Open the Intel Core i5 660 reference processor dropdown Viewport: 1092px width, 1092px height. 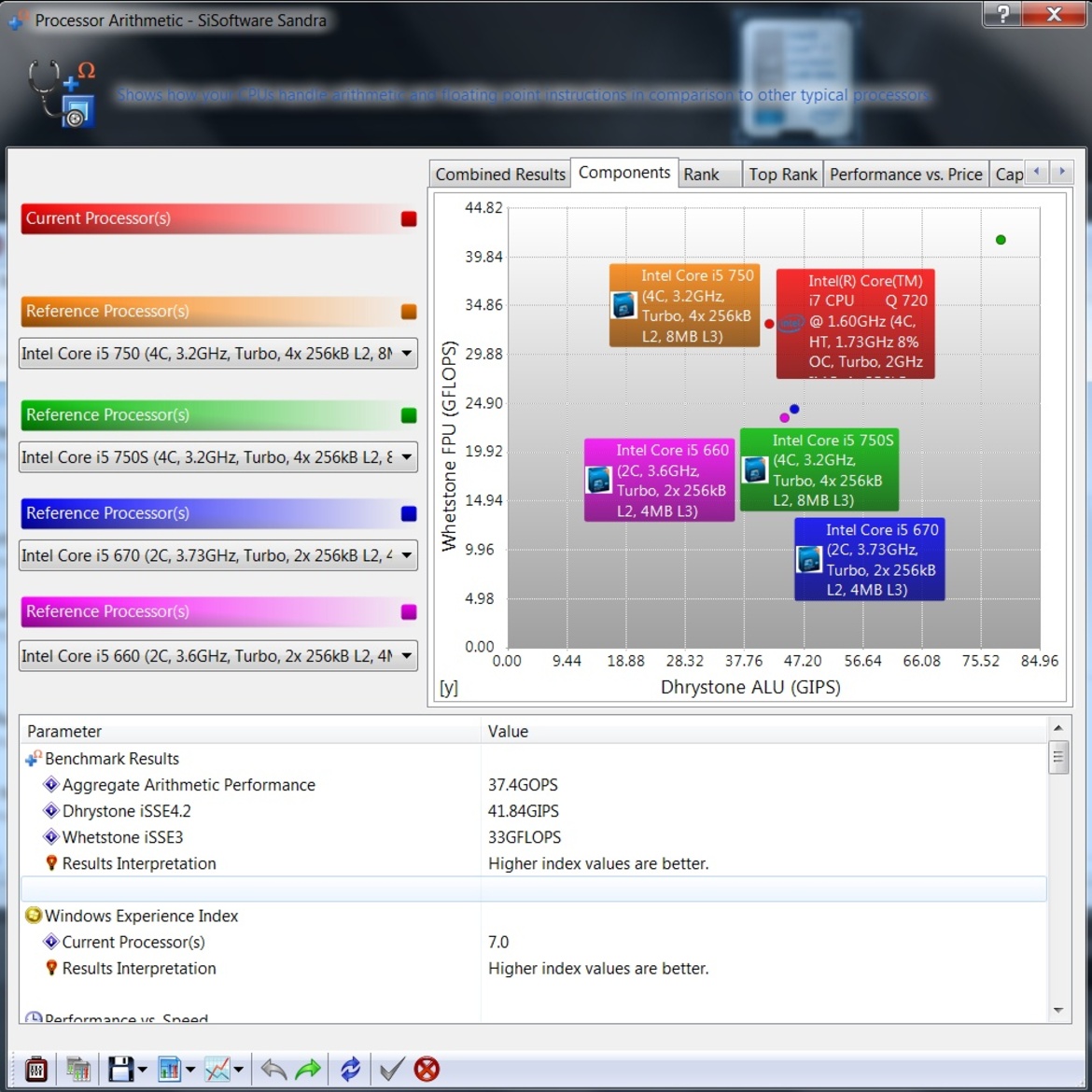click(218, 656)
